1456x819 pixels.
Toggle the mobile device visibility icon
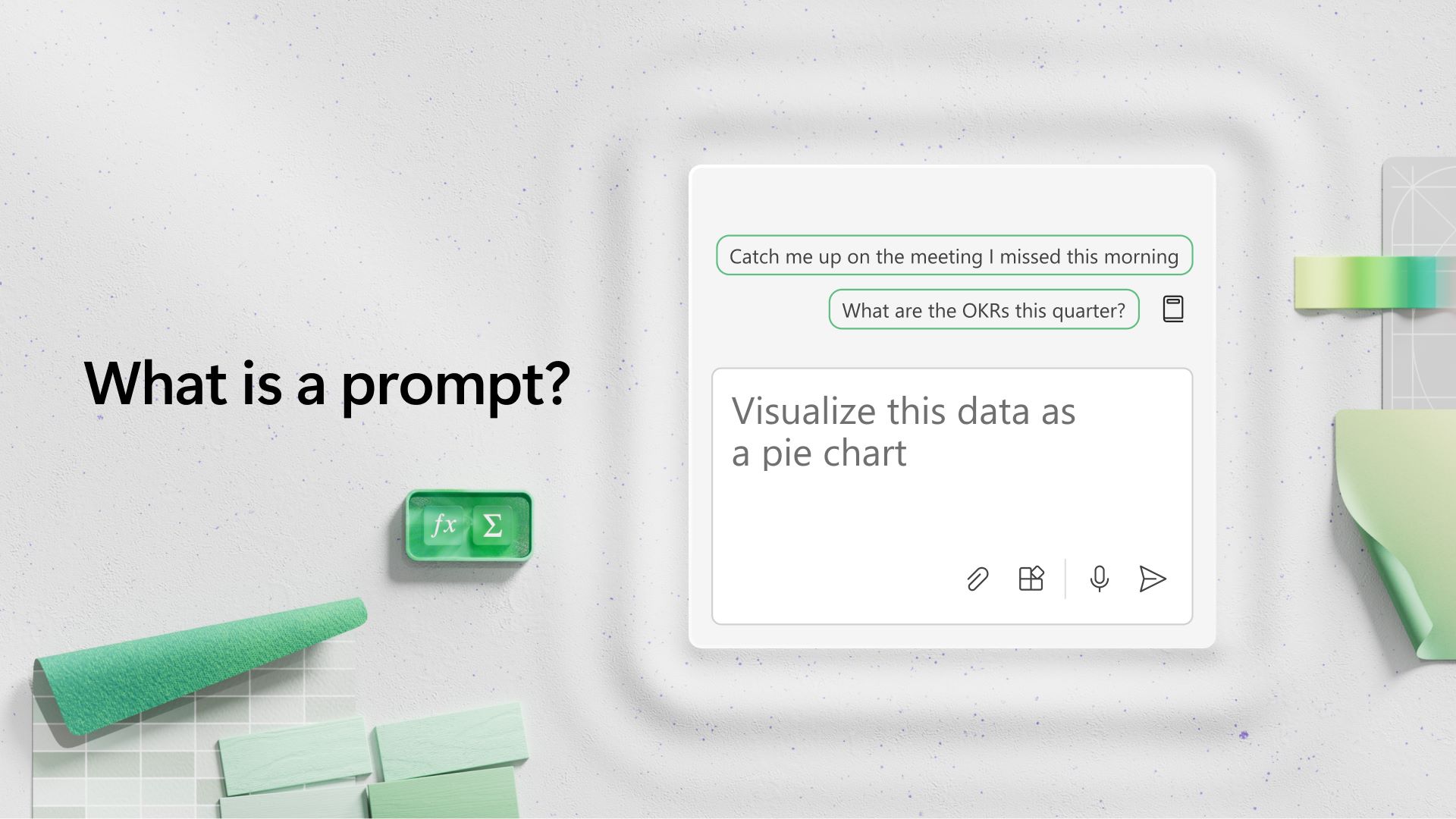pos(1172,308)
